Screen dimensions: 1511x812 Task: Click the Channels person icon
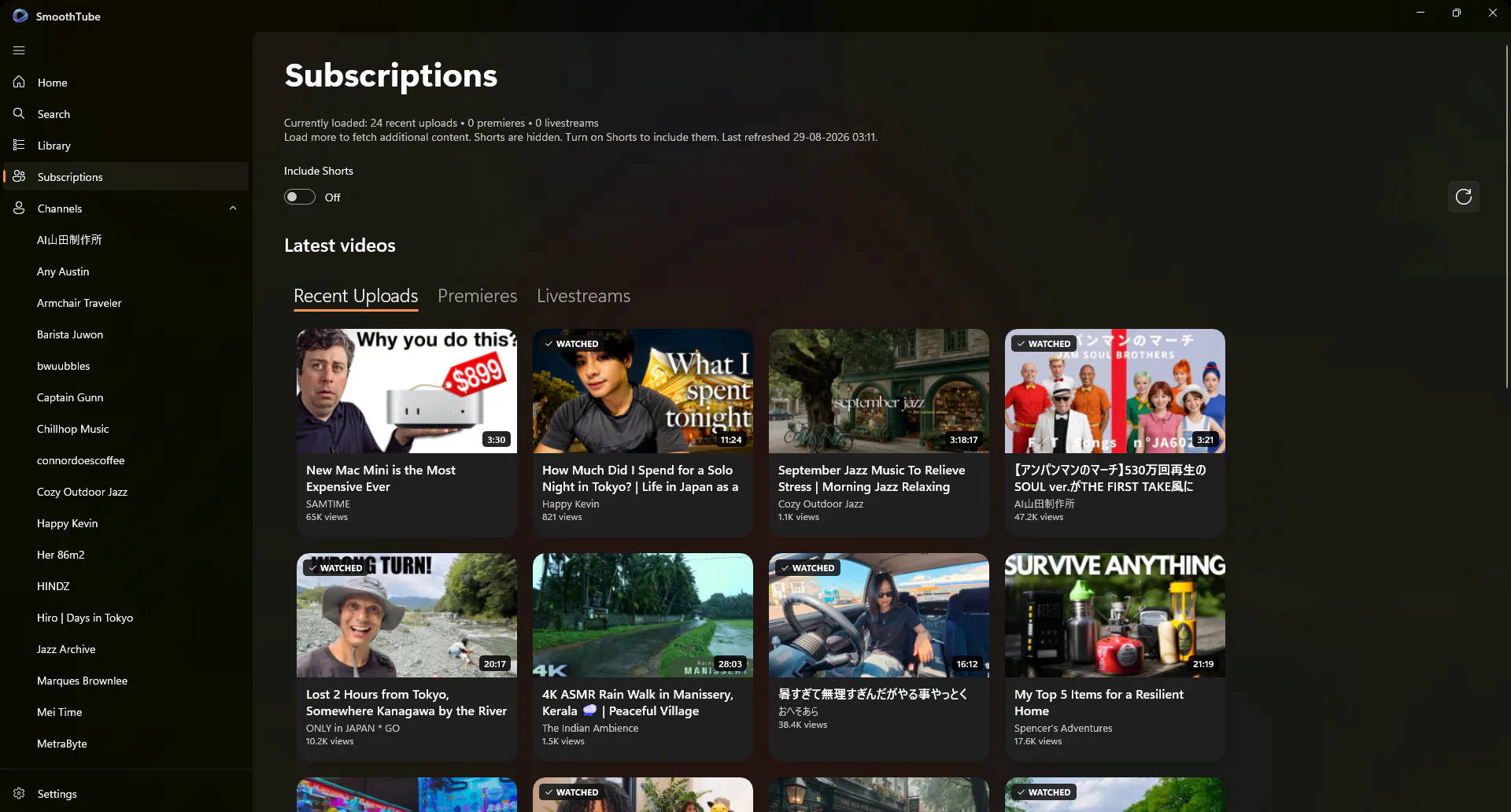19,208
